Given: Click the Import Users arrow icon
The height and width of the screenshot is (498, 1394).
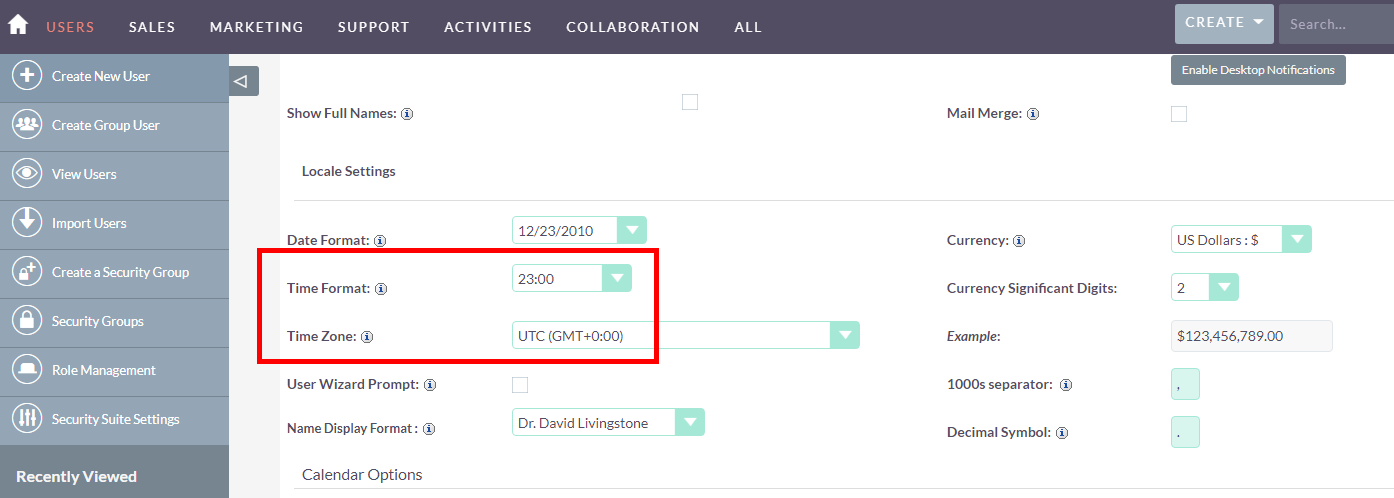Looking at the screenshot, I should pyautogui.click(x=26, y=223).
